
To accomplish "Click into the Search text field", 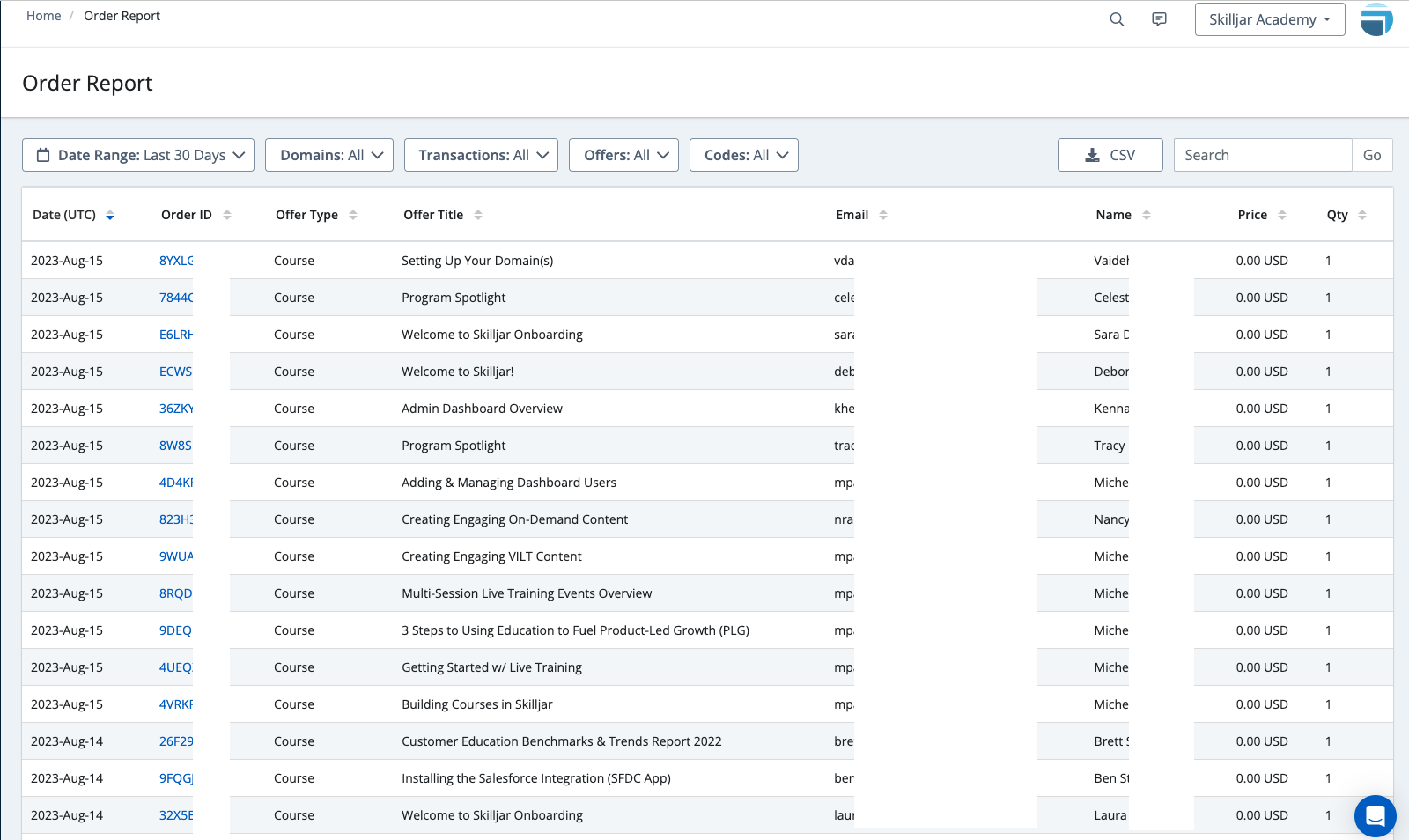I will click(x=1262, y=155).
